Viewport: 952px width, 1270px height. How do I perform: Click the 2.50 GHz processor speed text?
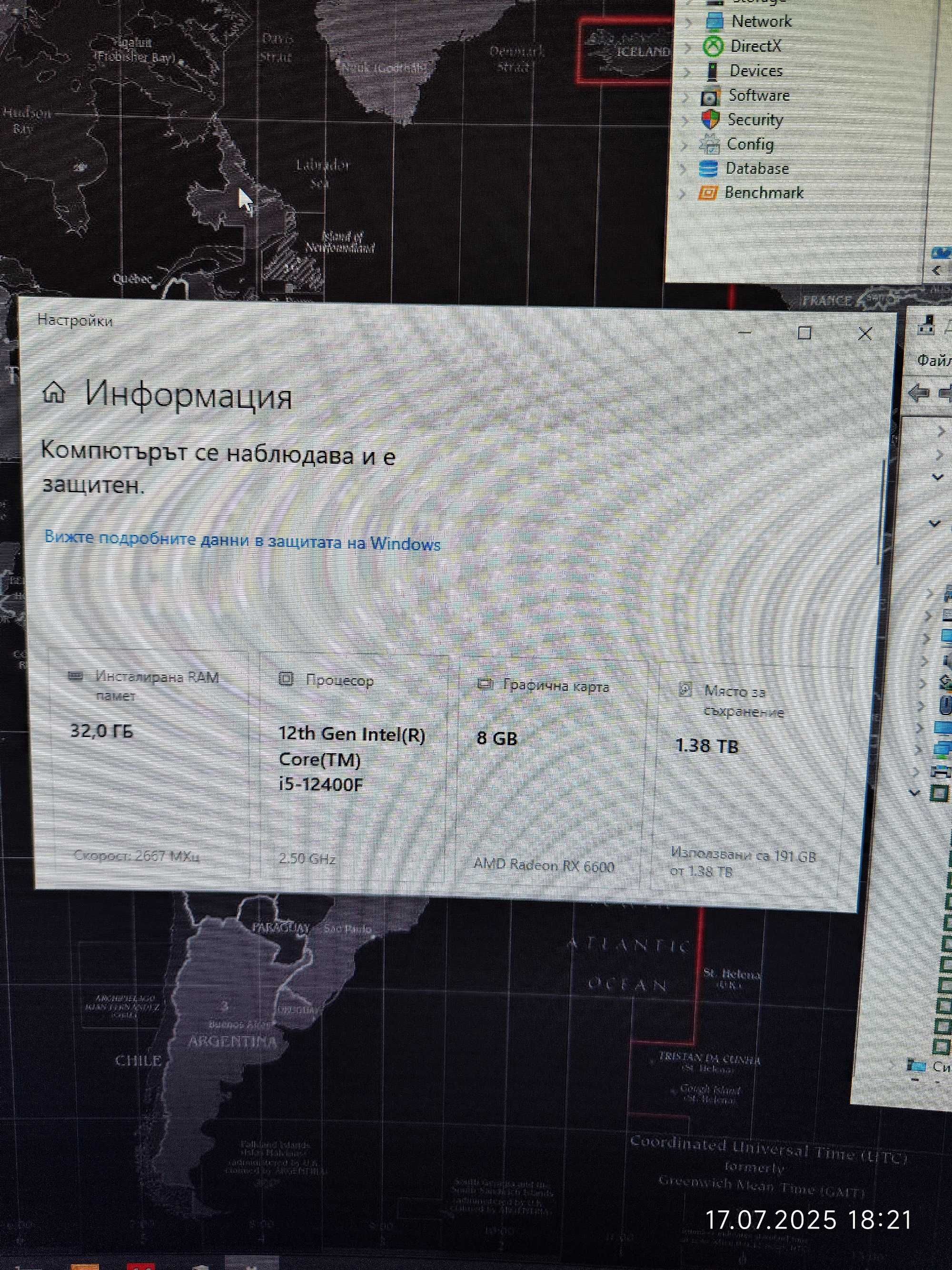point(307,859)
